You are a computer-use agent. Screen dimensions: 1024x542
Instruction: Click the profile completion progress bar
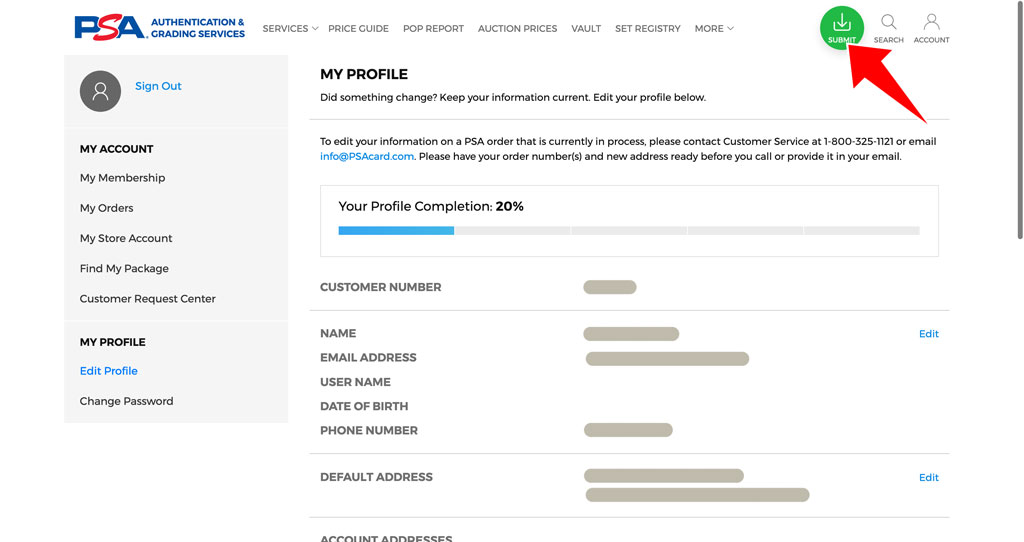(629, 231)
